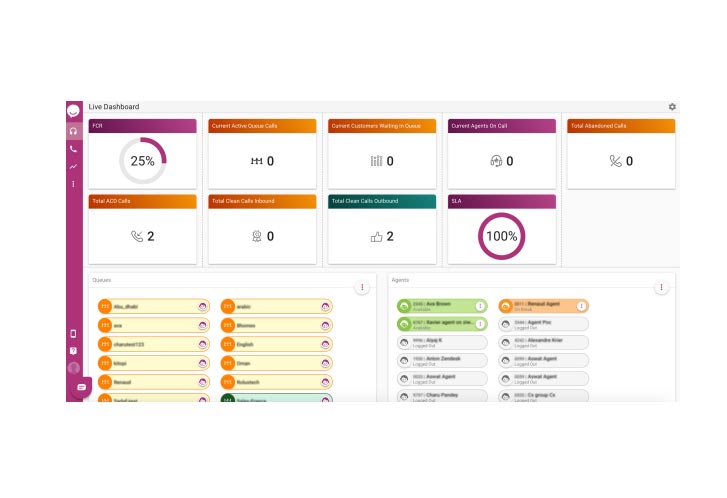Select the green queue at the list bottom
Viewport: 727px width, 498px height.
click(x=276, y=398)
